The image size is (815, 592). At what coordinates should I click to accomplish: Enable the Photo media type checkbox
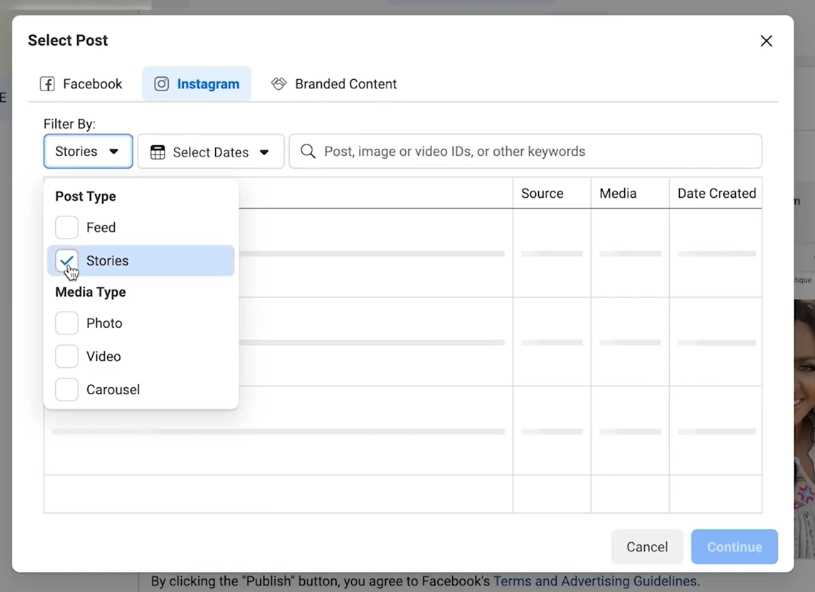(67, 324)
